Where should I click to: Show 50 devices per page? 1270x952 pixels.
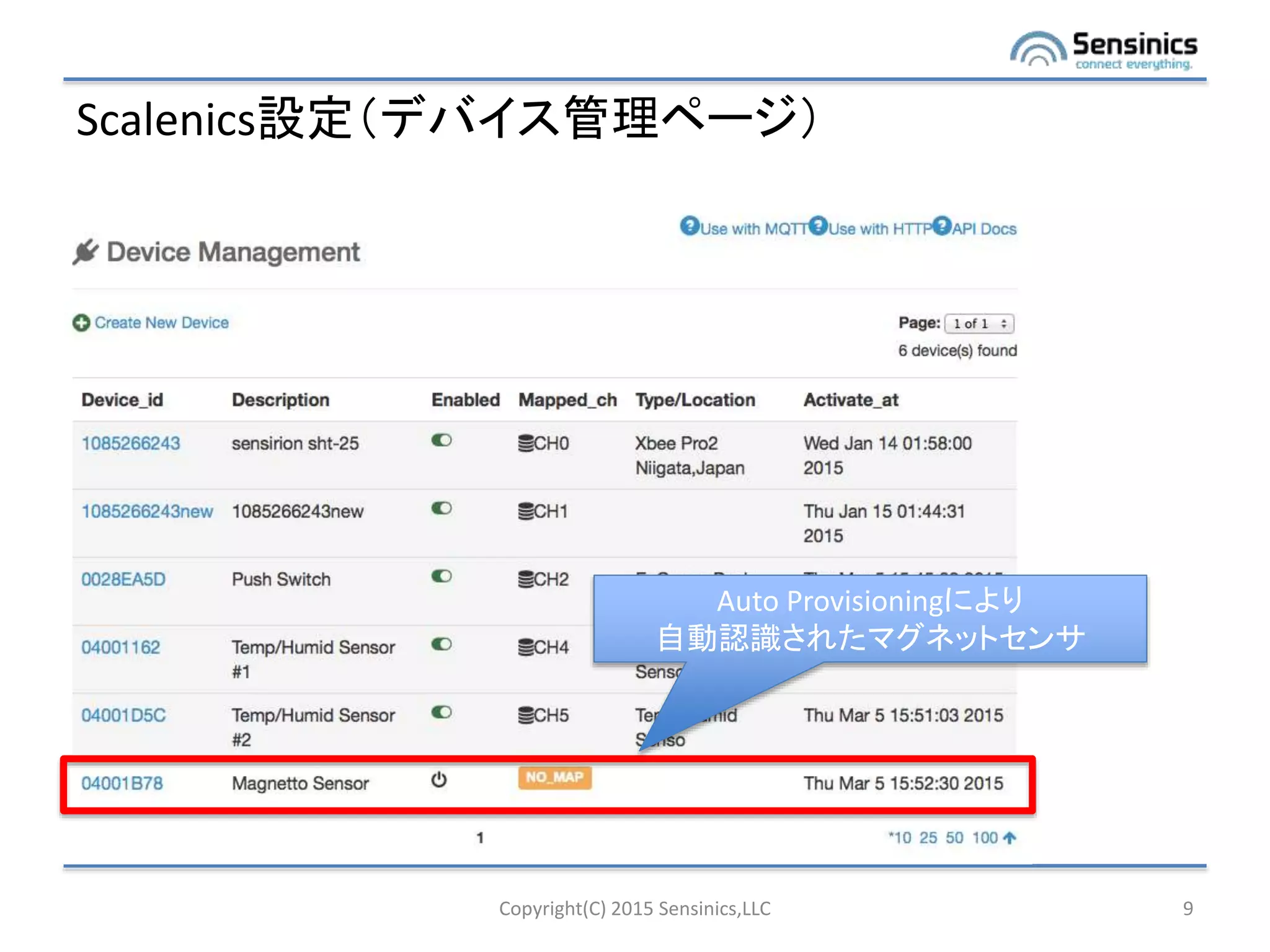pos(954,838)
